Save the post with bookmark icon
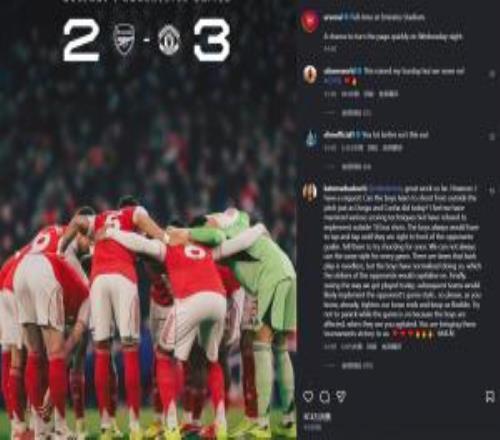Screen dimensions: 500x440 [490, 397]
